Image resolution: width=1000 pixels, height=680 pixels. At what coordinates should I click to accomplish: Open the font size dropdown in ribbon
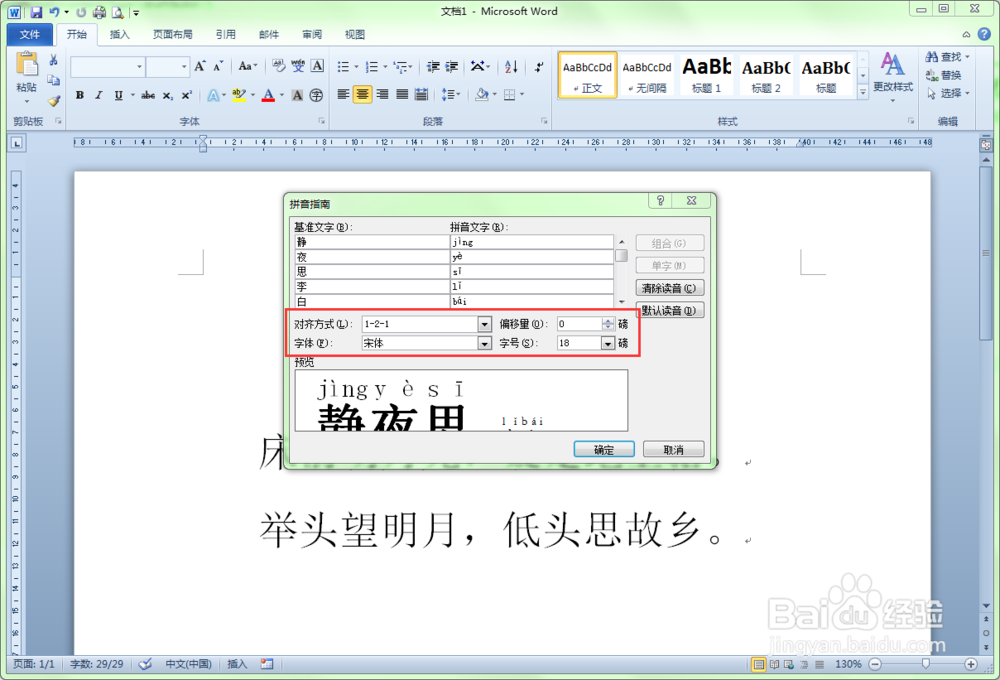click(184, 66)
